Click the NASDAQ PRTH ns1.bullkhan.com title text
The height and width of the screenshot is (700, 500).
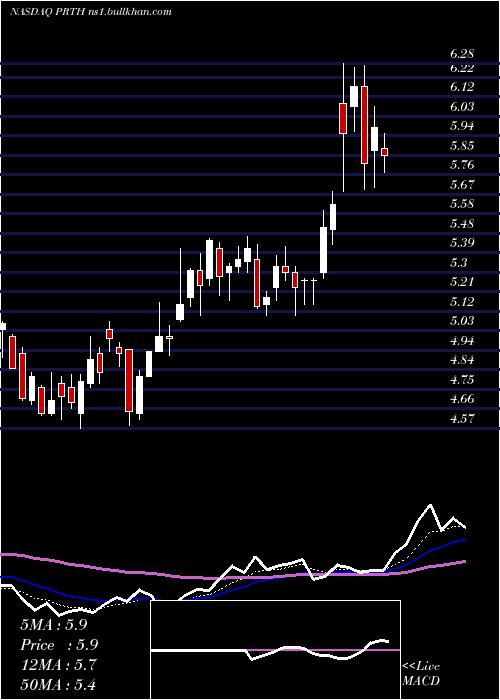coord(91,12)
